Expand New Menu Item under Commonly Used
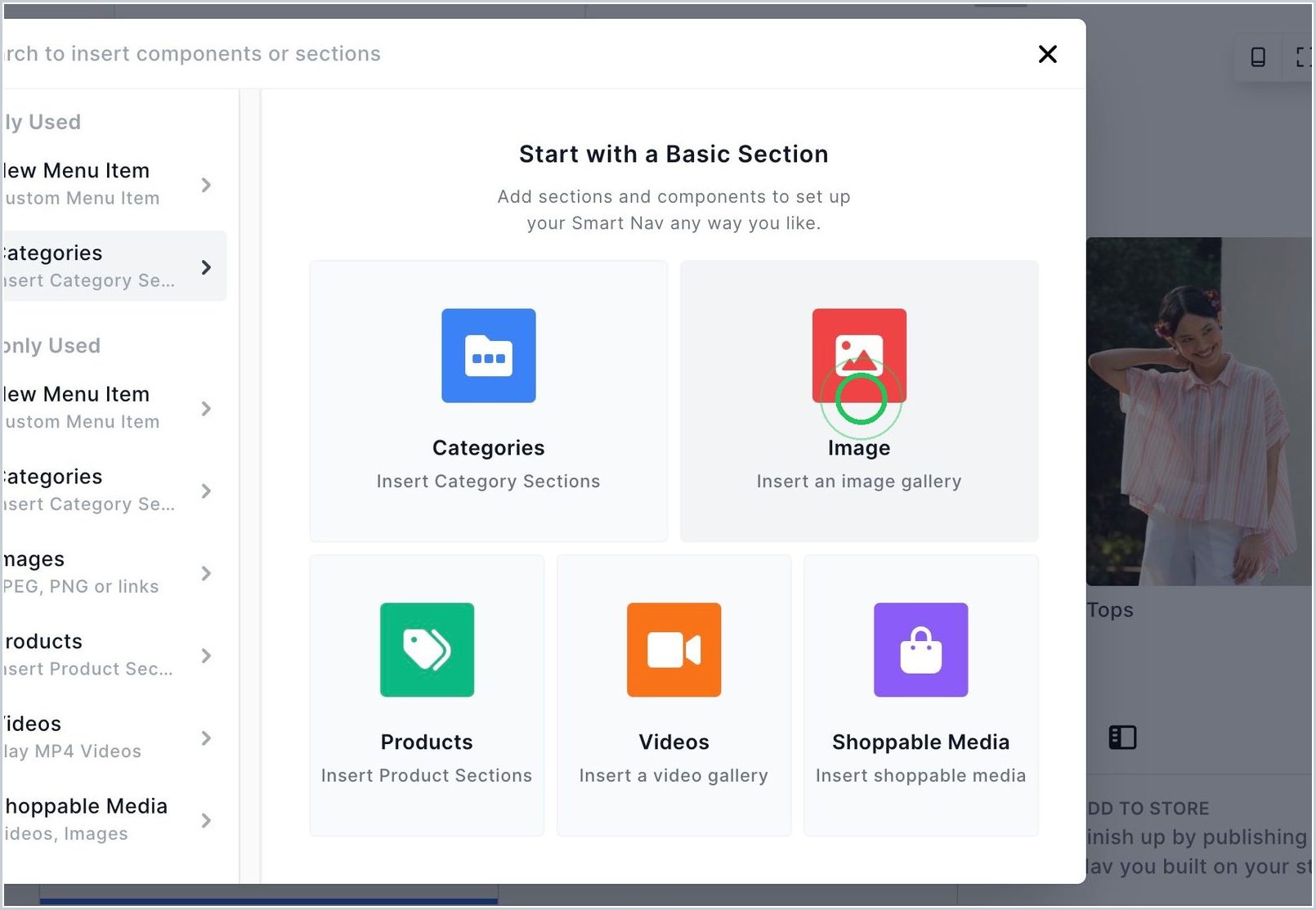1316x910 pixels. (206, 409)
